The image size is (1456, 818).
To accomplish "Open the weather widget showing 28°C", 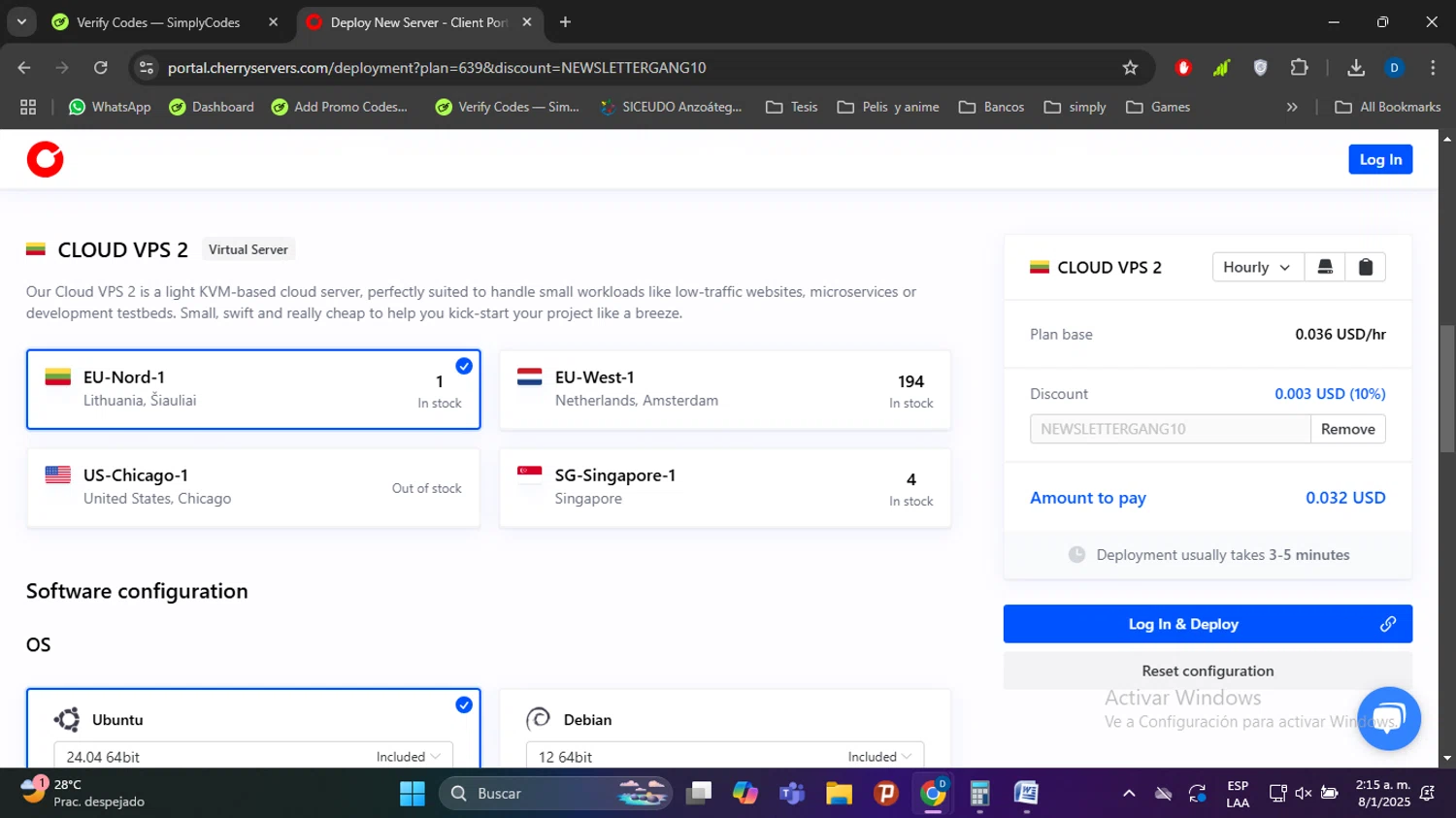I will tap(83, 793).
